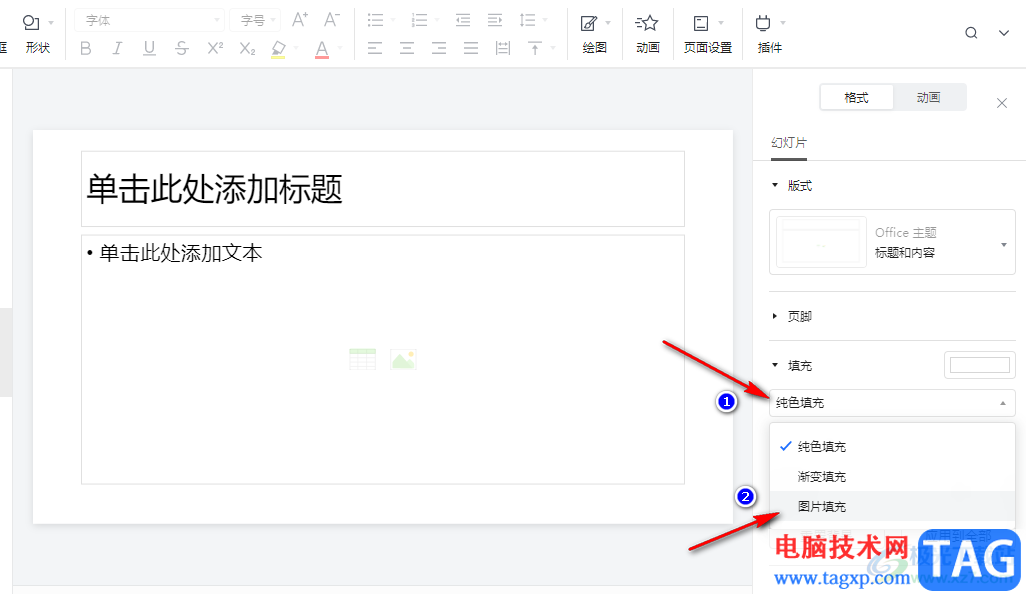The height and width of the screenshot is (594, 1026).
Task: Collapse the Fill (填充) section
Action: pyautogui.click(x=775, y=365)
